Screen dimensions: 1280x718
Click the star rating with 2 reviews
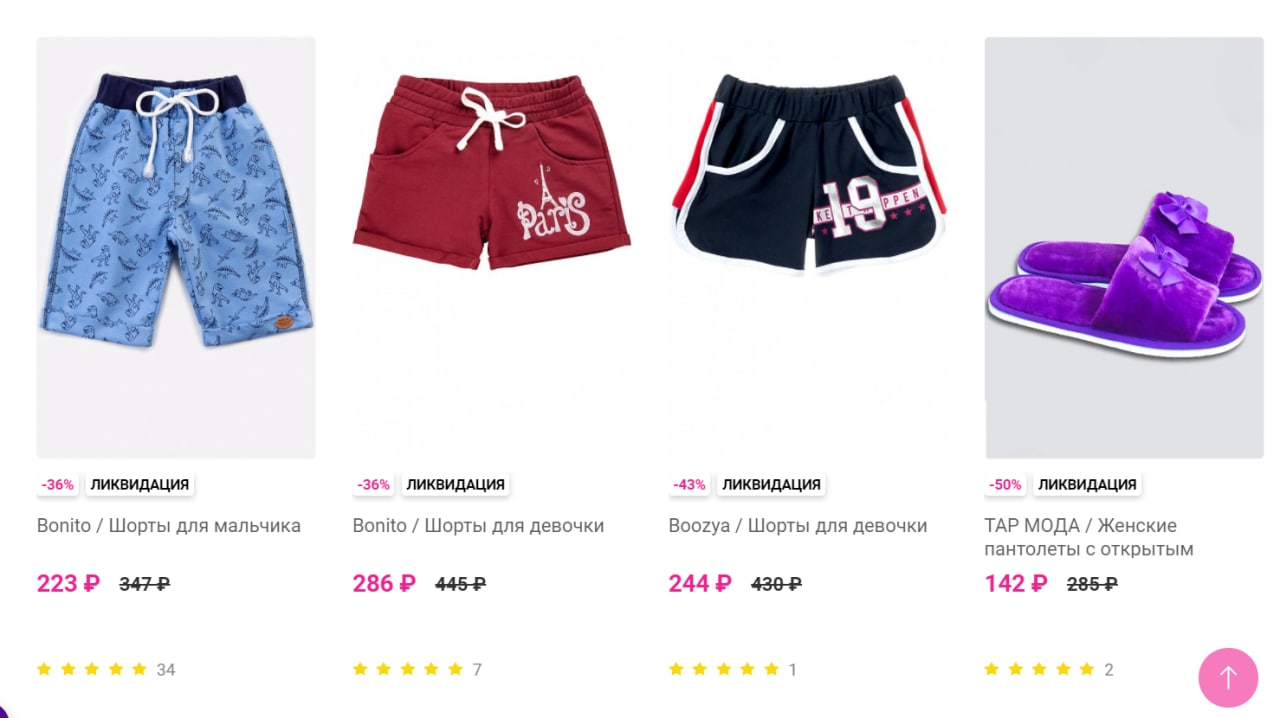(1049, 670)
